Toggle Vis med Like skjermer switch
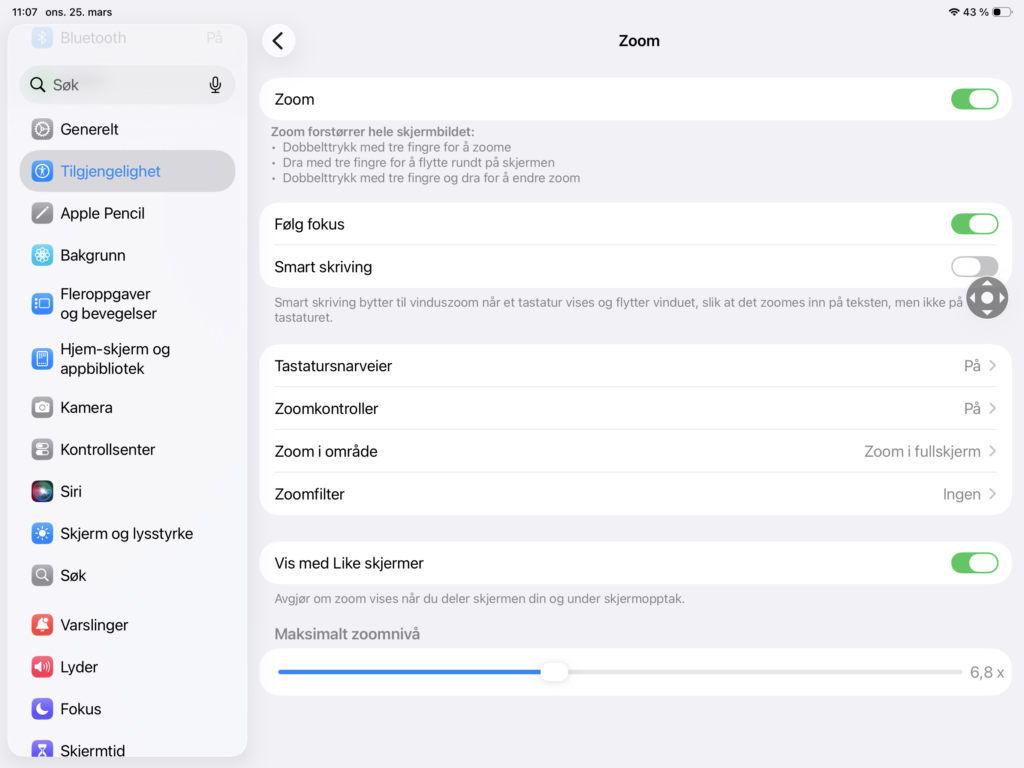This screenshot has height=768, width=1024. 974,563
